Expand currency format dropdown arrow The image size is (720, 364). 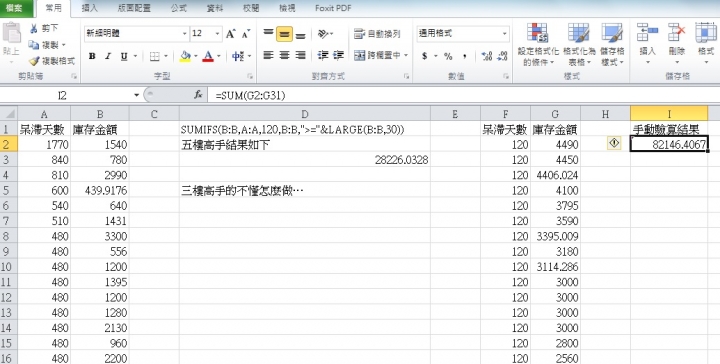435,56
